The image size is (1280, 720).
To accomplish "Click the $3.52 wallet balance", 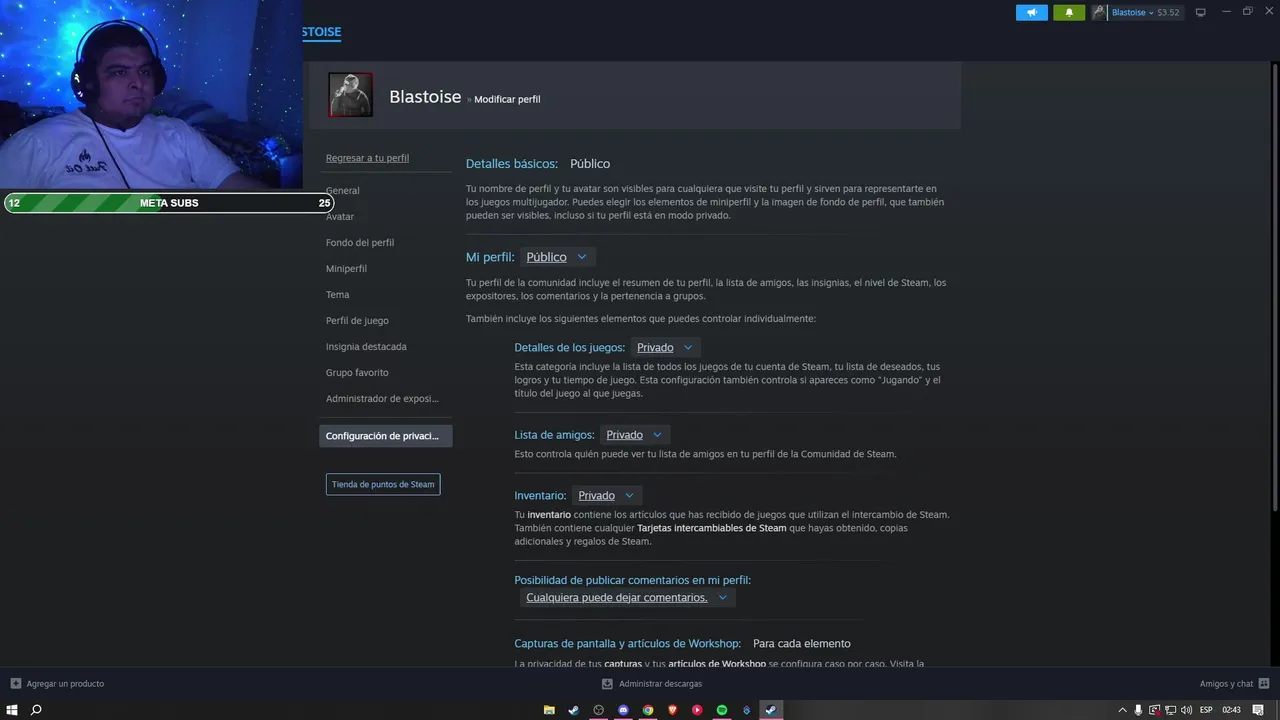I will tap(1168, 12).
